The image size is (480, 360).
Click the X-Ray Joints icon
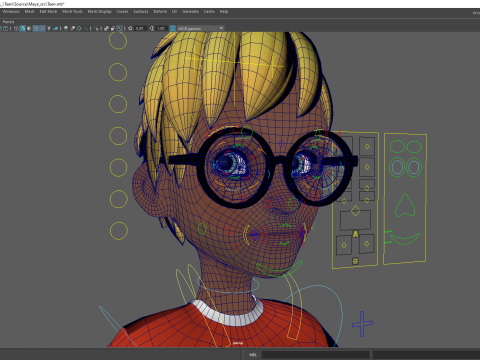119,28
